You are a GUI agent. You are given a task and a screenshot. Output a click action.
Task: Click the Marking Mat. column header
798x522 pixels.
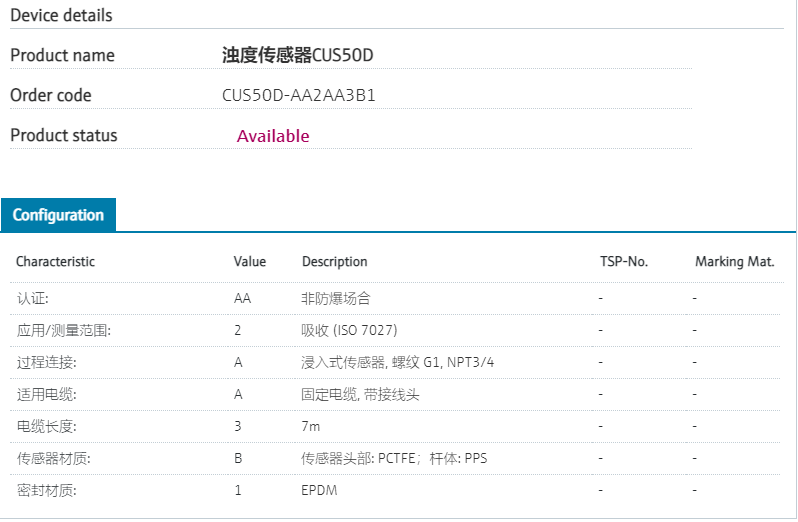click(735, 262)
